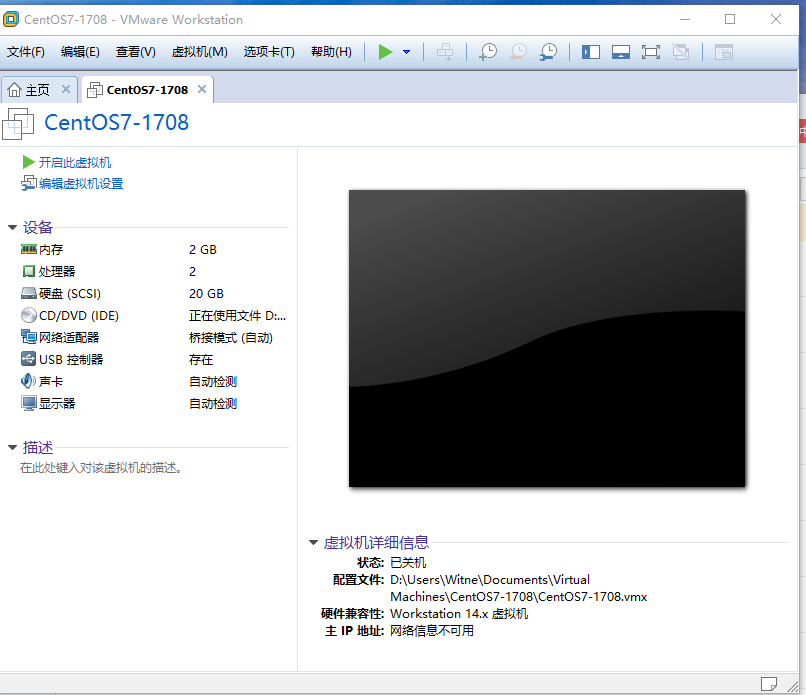
Task: Click the send Ctrl+Alt+Del toolbar icon
Action: tap(445, 52)
